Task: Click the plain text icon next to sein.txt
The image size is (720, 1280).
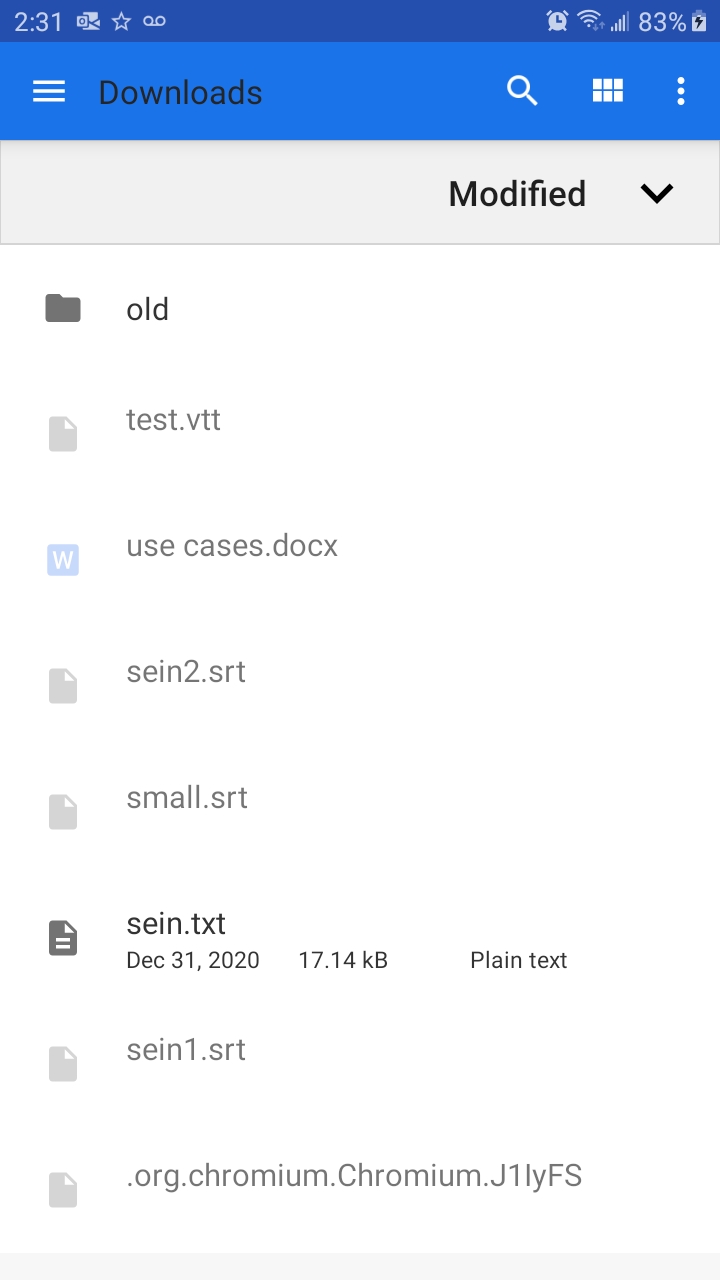Action: pos(62,937)
